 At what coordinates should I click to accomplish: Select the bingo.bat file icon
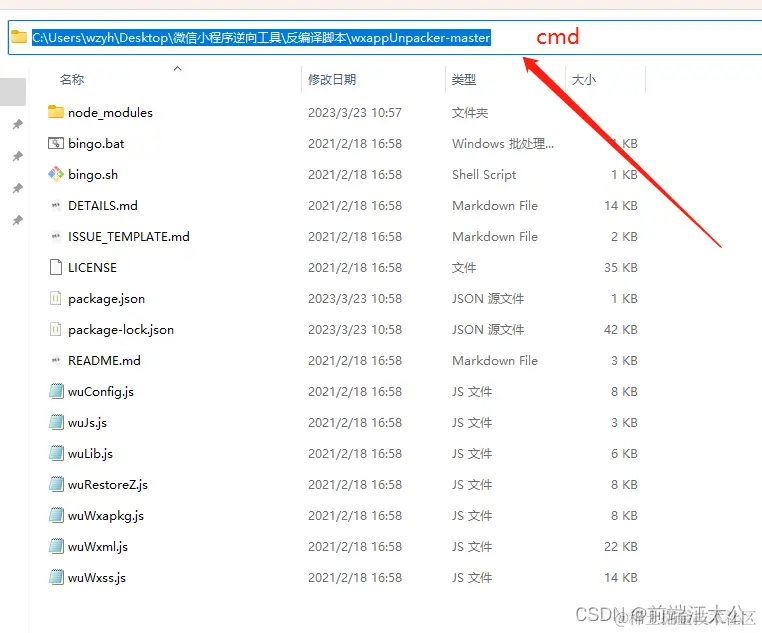coord(56,143)
